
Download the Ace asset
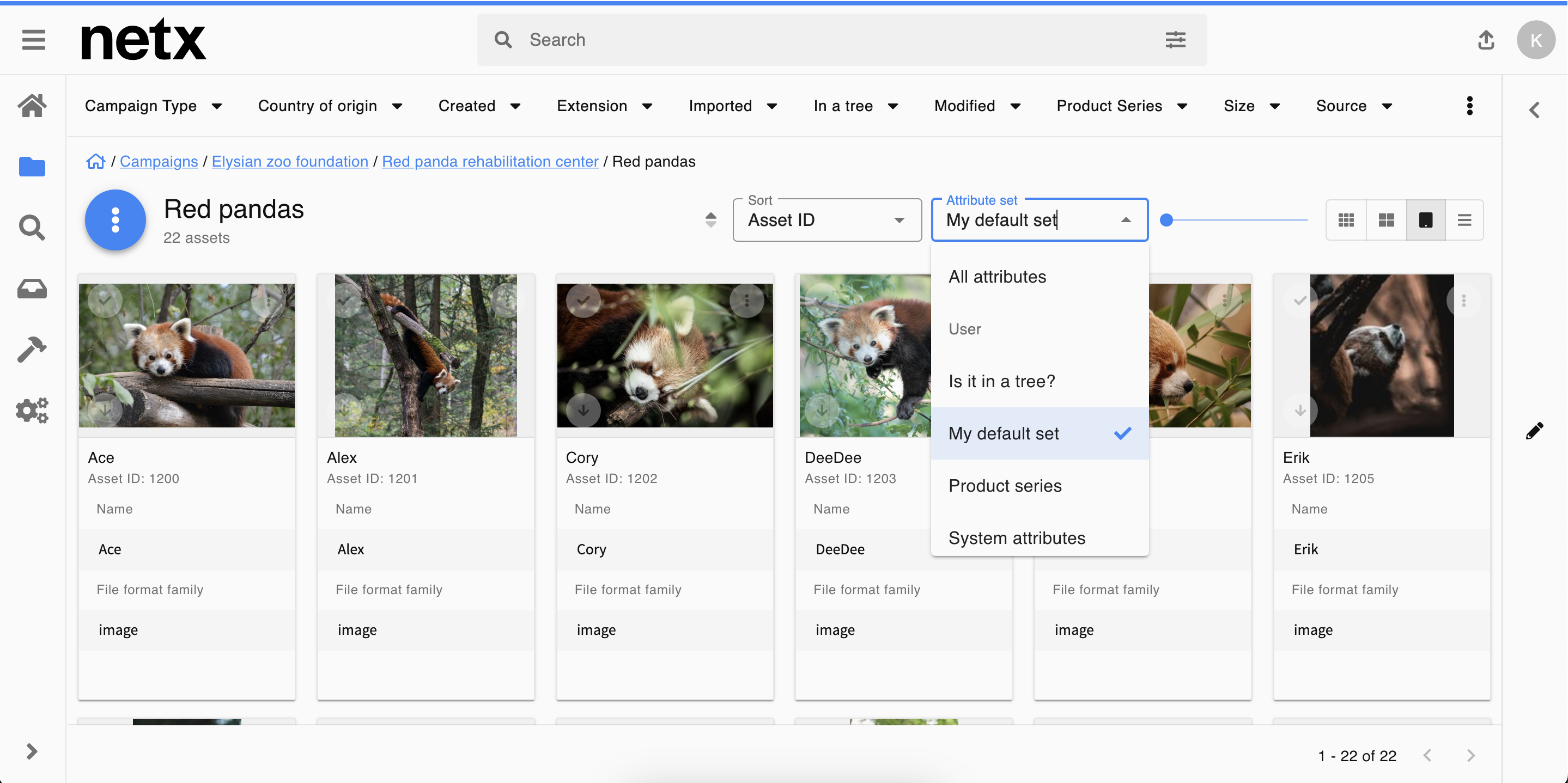pyautogui.click(x=105, y=411)
